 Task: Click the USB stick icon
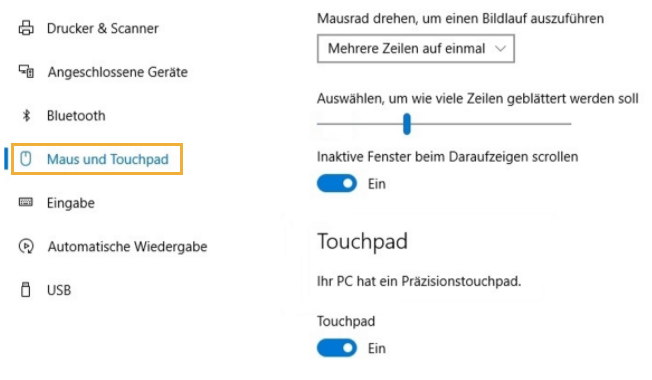tap(26, 289)
